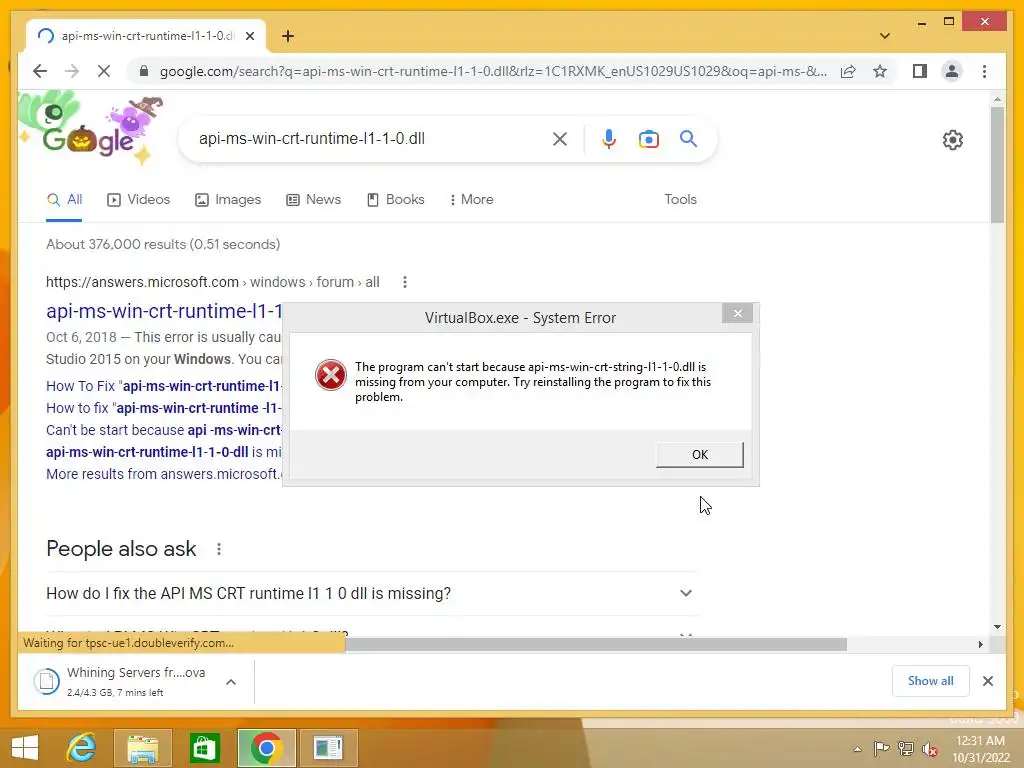1024x768 pixels.
Task: Open Windows Store from taskbar
Action: [x=204, y=748]
